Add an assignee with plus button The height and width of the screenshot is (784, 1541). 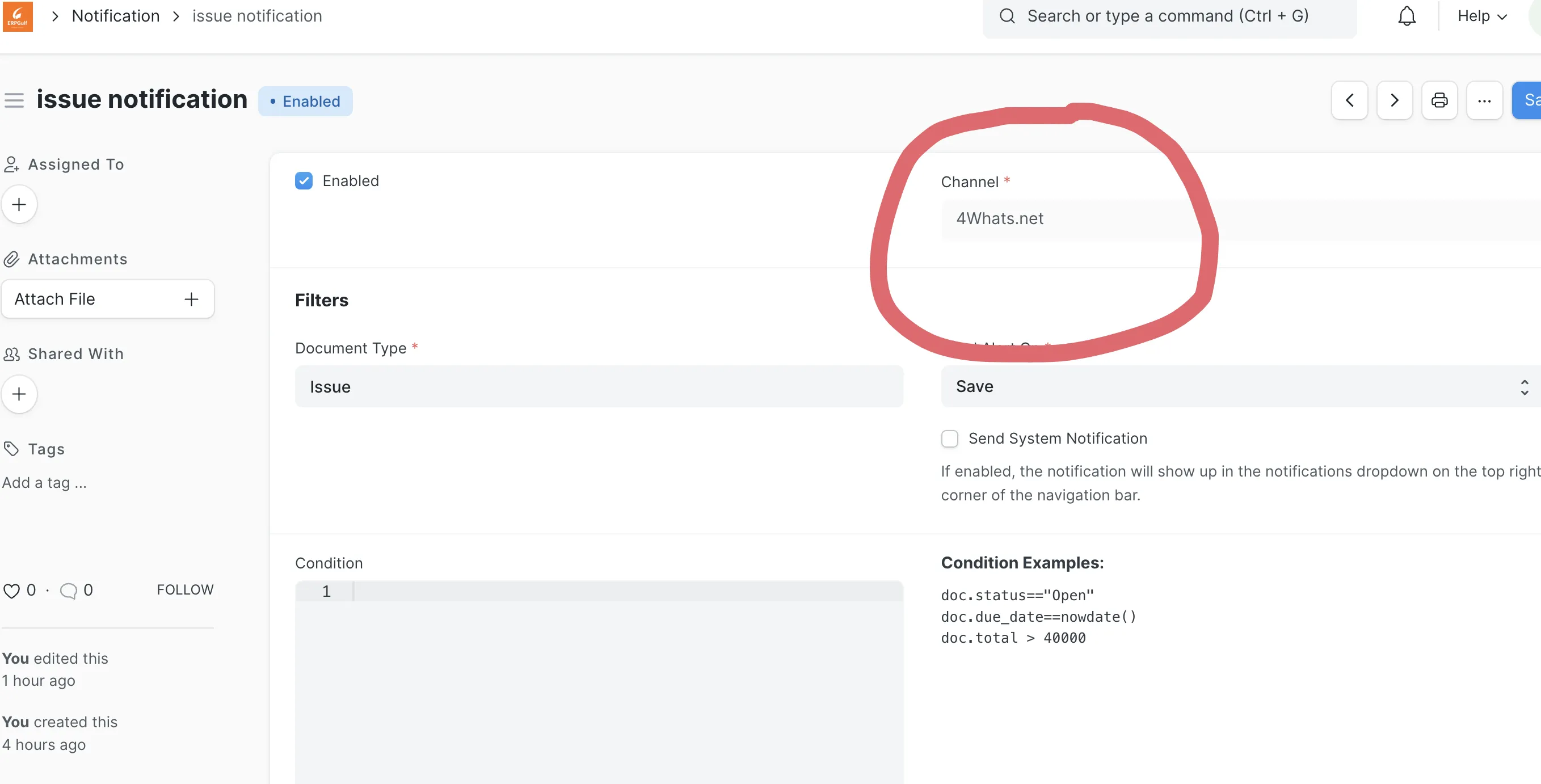tap(19, 205)
